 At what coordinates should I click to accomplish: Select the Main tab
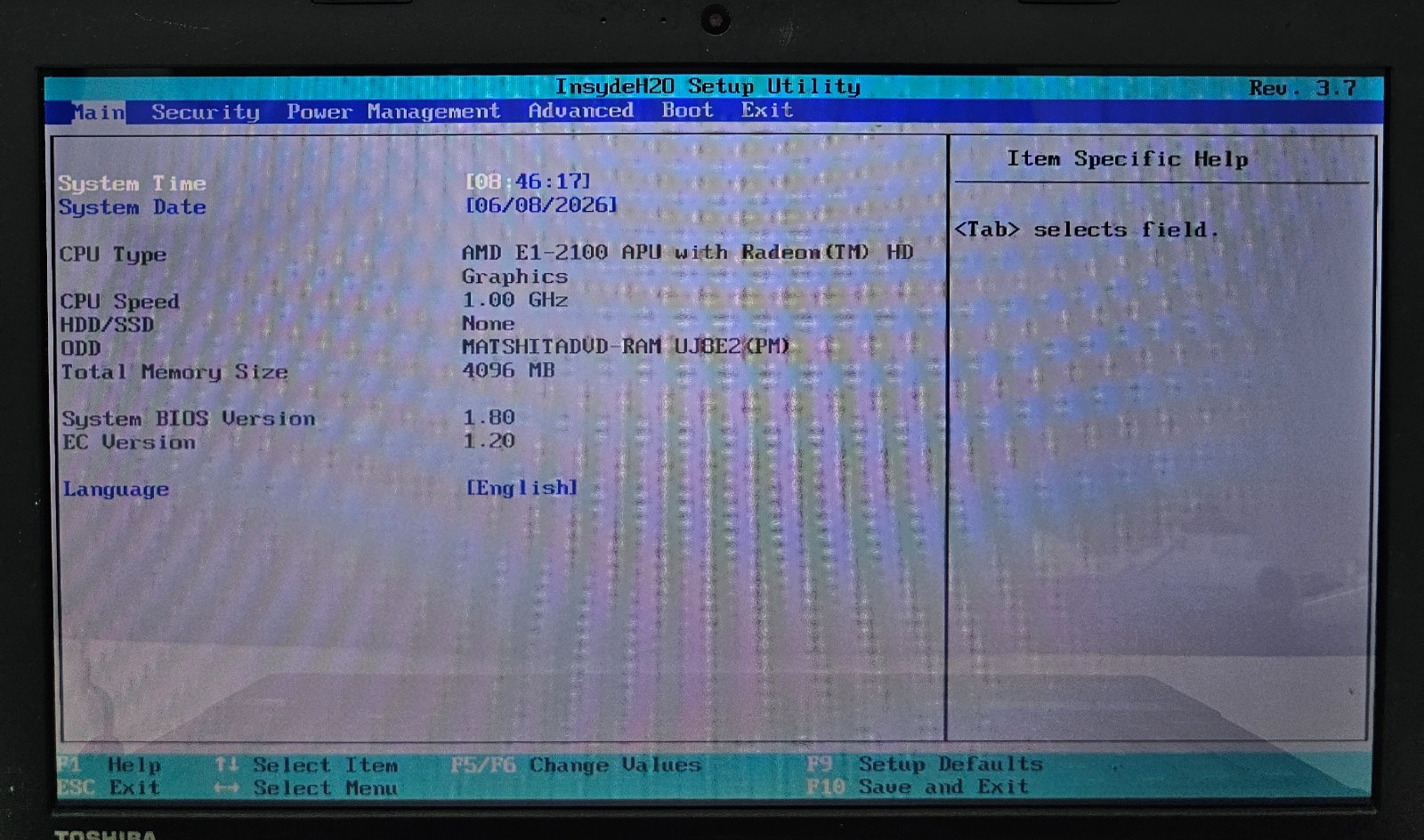click(98, 112)
